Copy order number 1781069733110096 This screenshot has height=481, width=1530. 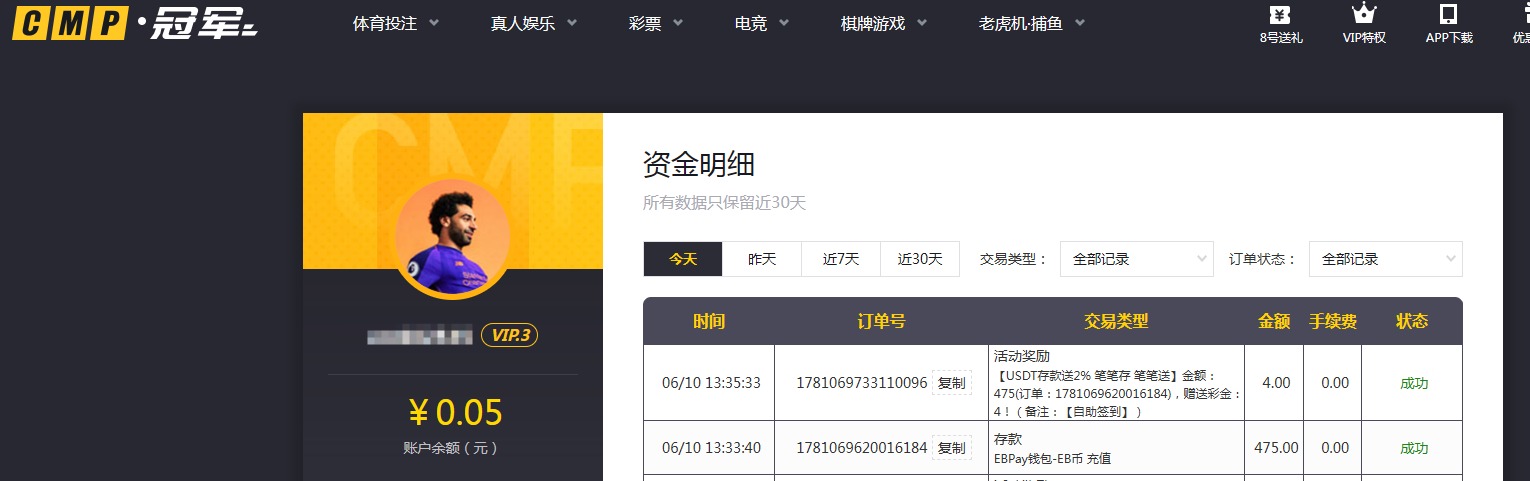click(x=951, y=383)
